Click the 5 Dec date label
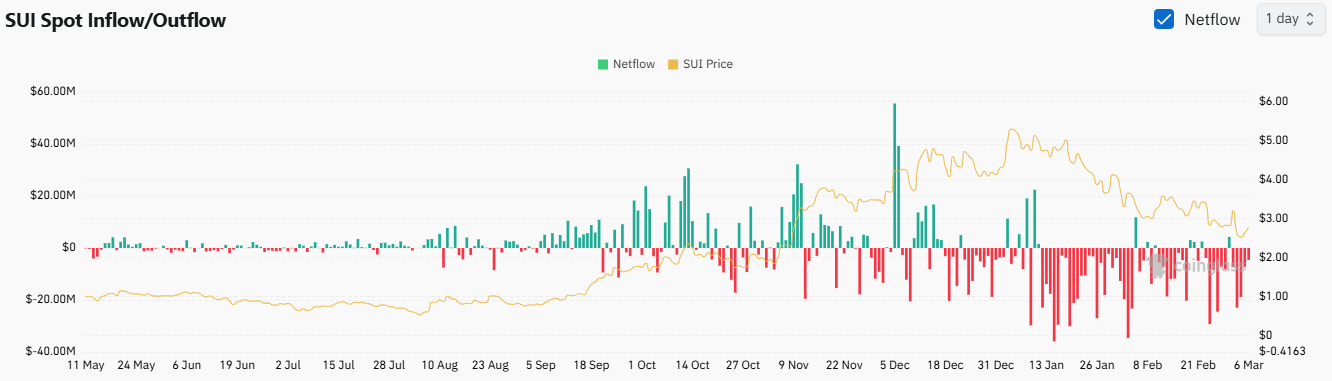The width and height of the screenshot is (1332, 381). point(896,366)
